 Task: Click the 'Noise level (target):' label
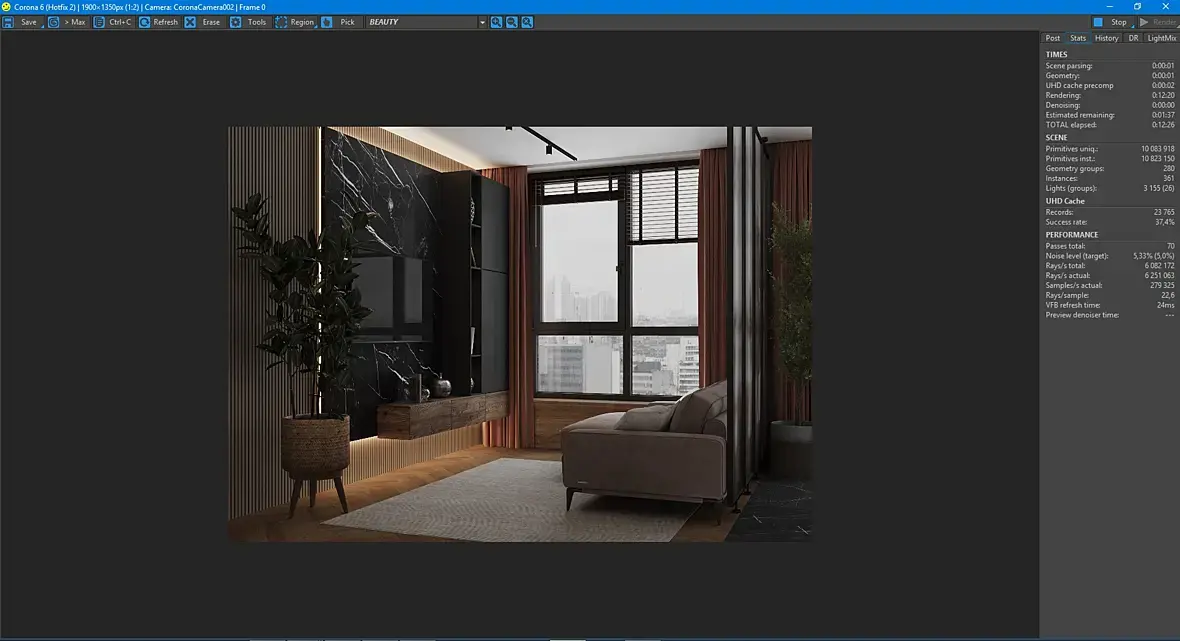coord(1076,256)
